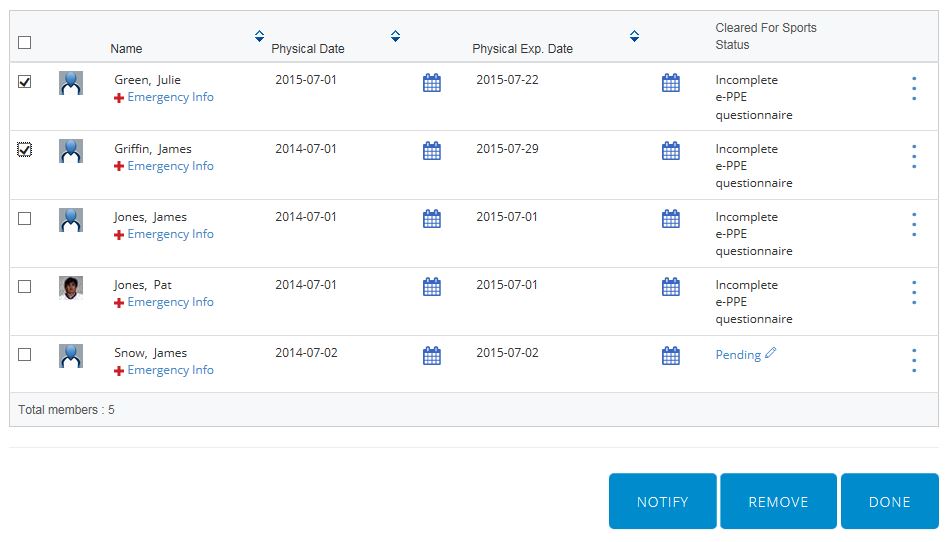
Task: Open more options menu for James Snow
Action: [914, 360]
